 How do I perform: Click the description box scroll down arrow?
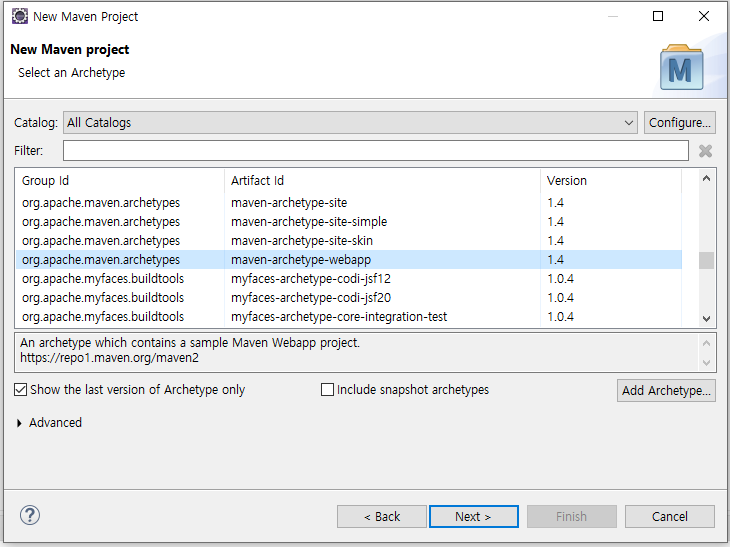click(706, 363)
